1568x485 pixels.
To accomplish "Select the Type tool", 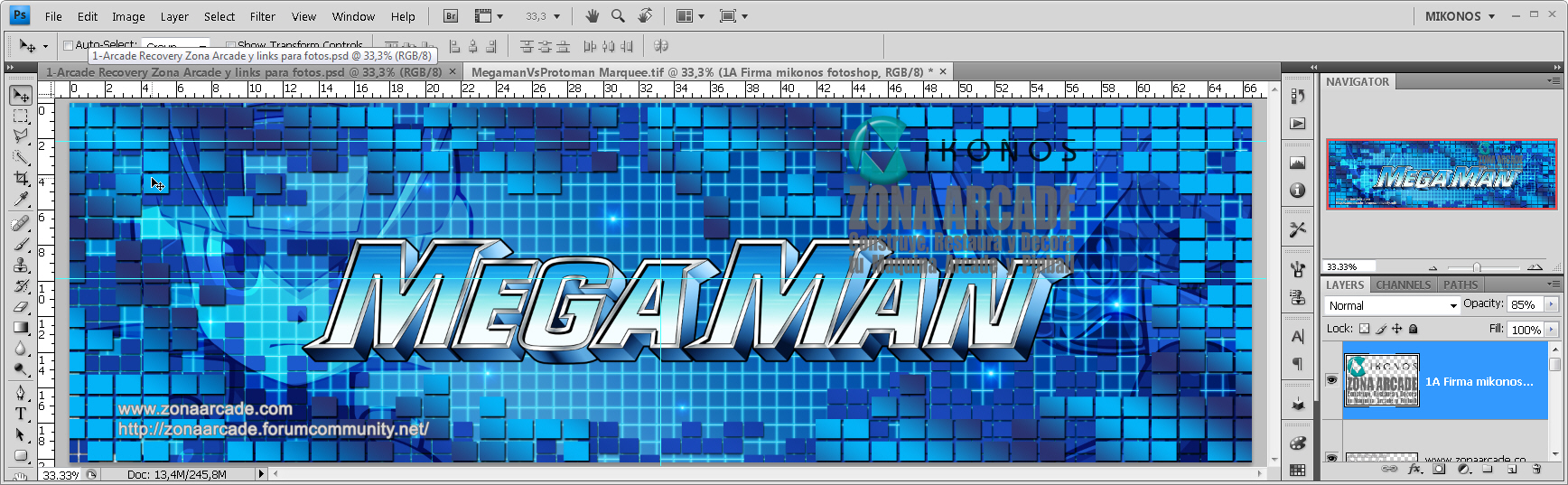I will tap(20, 414).
